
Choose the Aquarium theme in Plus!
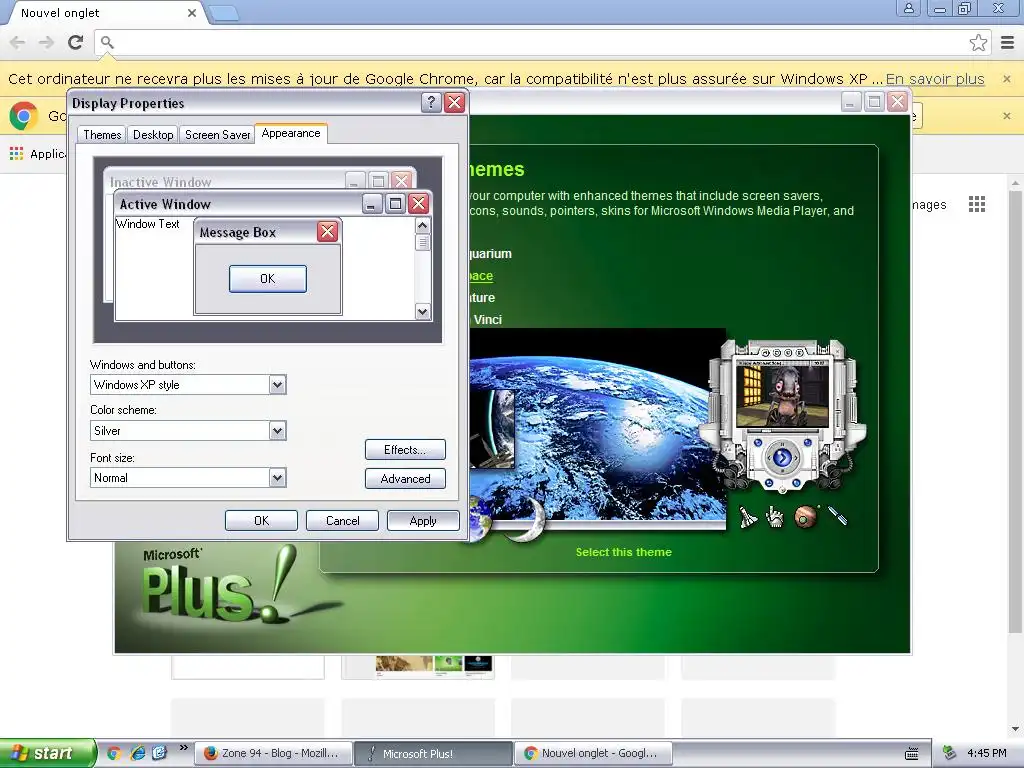click(490, 253)
